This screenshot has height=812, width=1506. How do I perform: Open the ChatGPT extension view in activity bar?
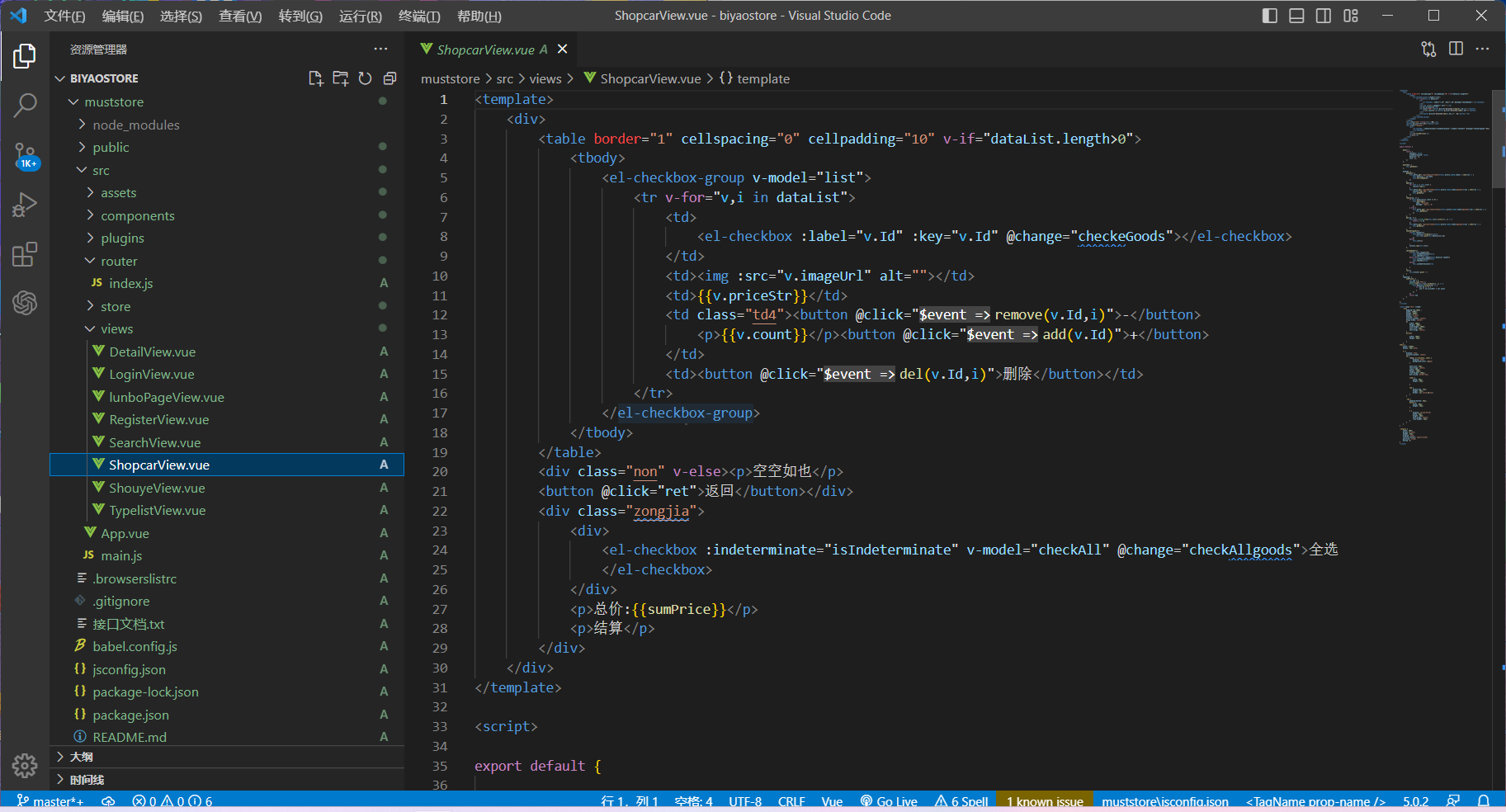(25, 303)
